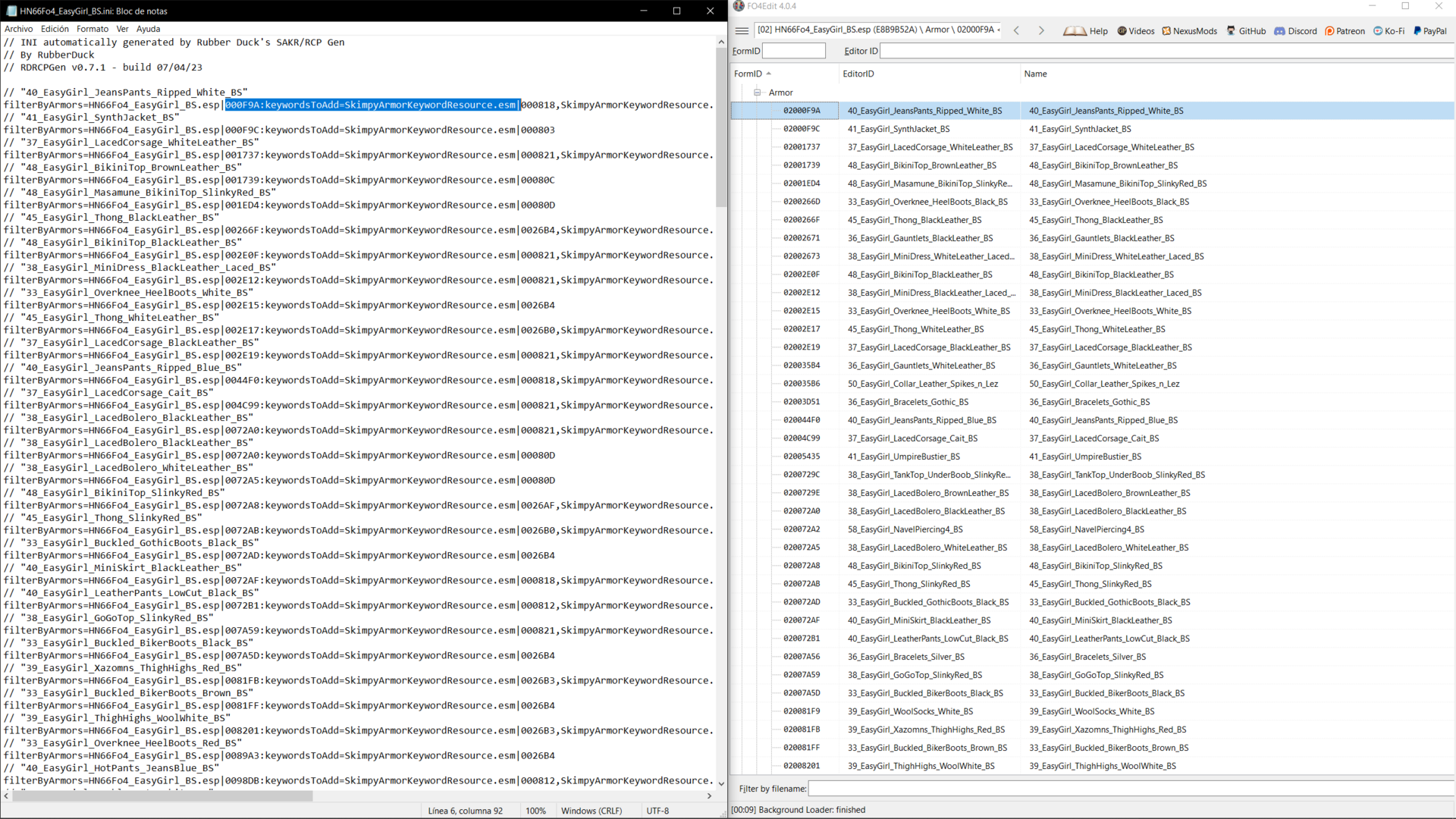Click Notepad scroll up arrow

coord(721,42)
